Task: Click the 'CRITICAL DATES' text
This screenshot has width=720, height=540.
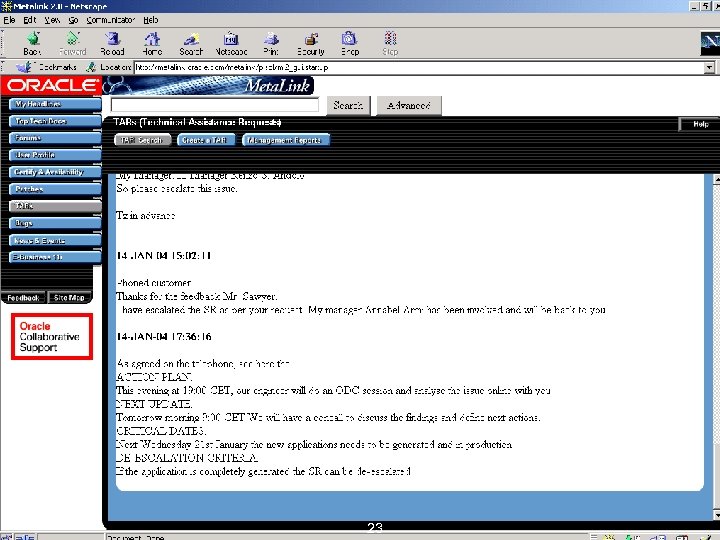Action: (161, 431)
